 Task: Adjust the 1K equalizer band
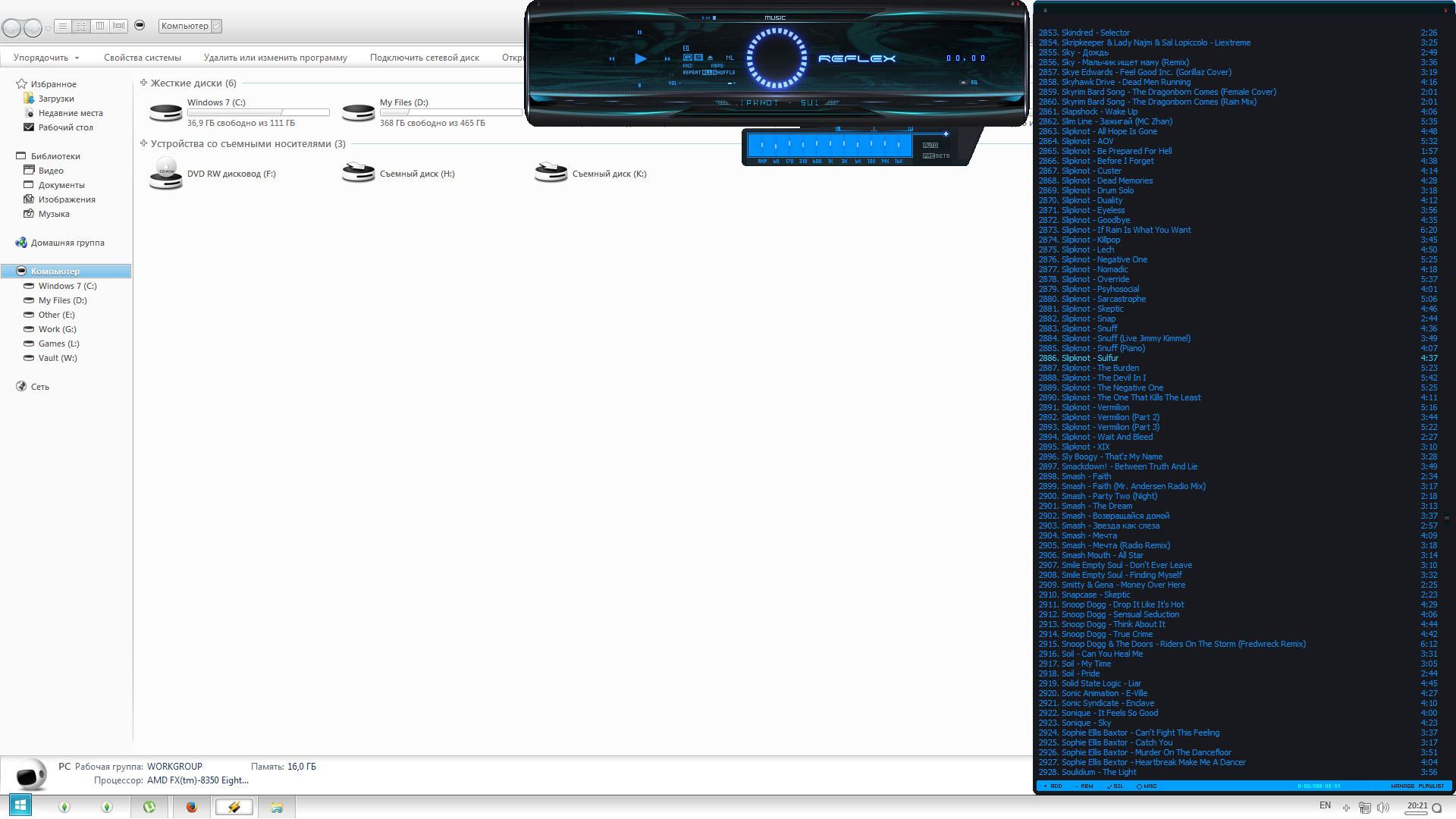coord(830,144)
